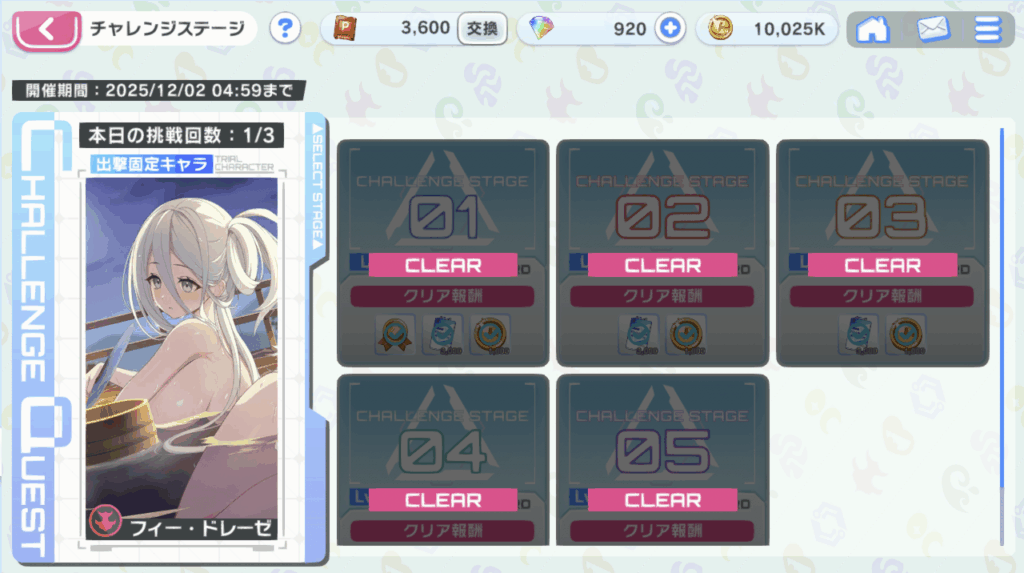Select Challenge Stage 01 card
This screenshot has width=1024, height=573.
pyautogui.click(x=443, y=253)
